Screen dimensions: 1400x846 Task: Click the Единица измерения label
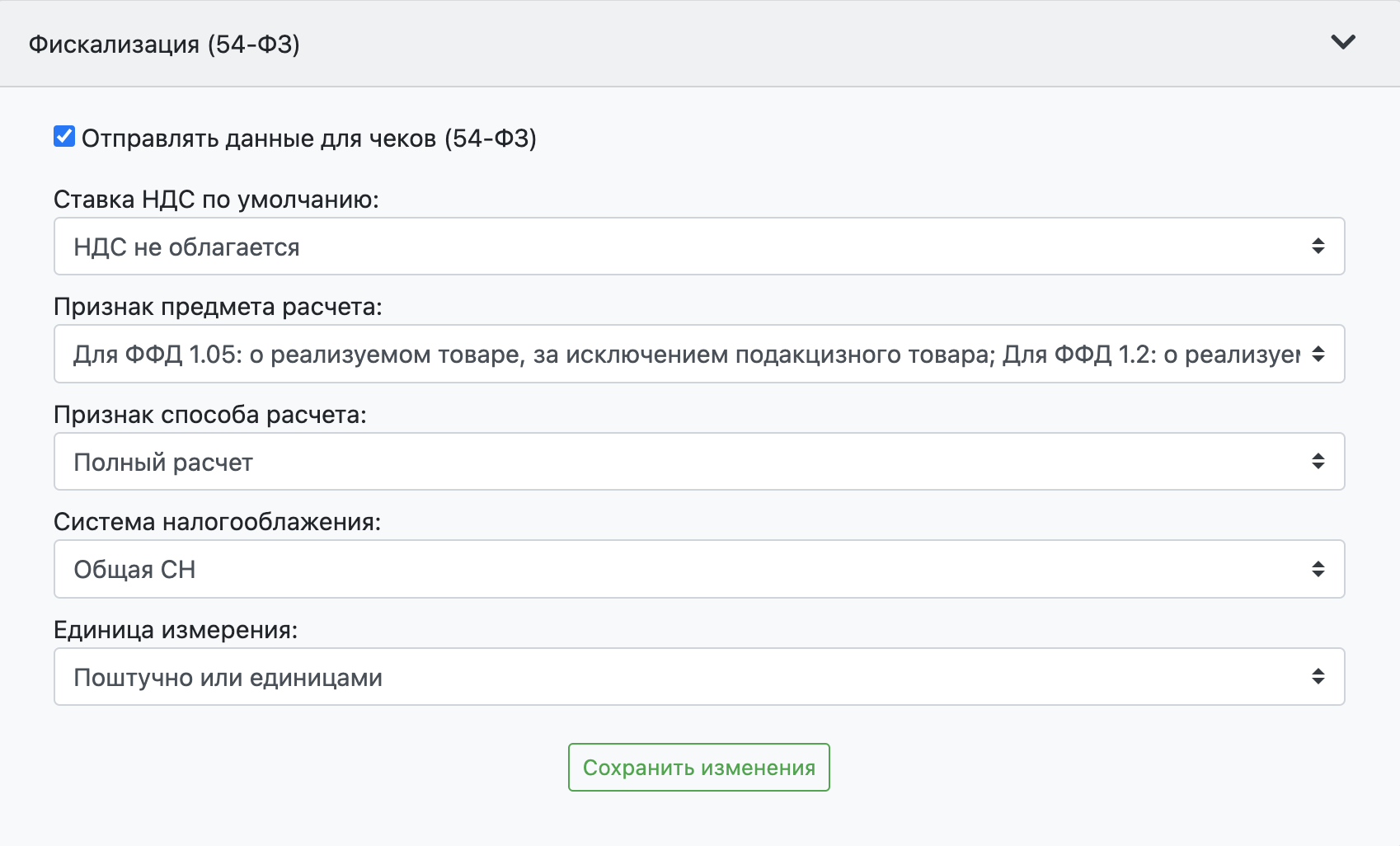coord(176,630)
